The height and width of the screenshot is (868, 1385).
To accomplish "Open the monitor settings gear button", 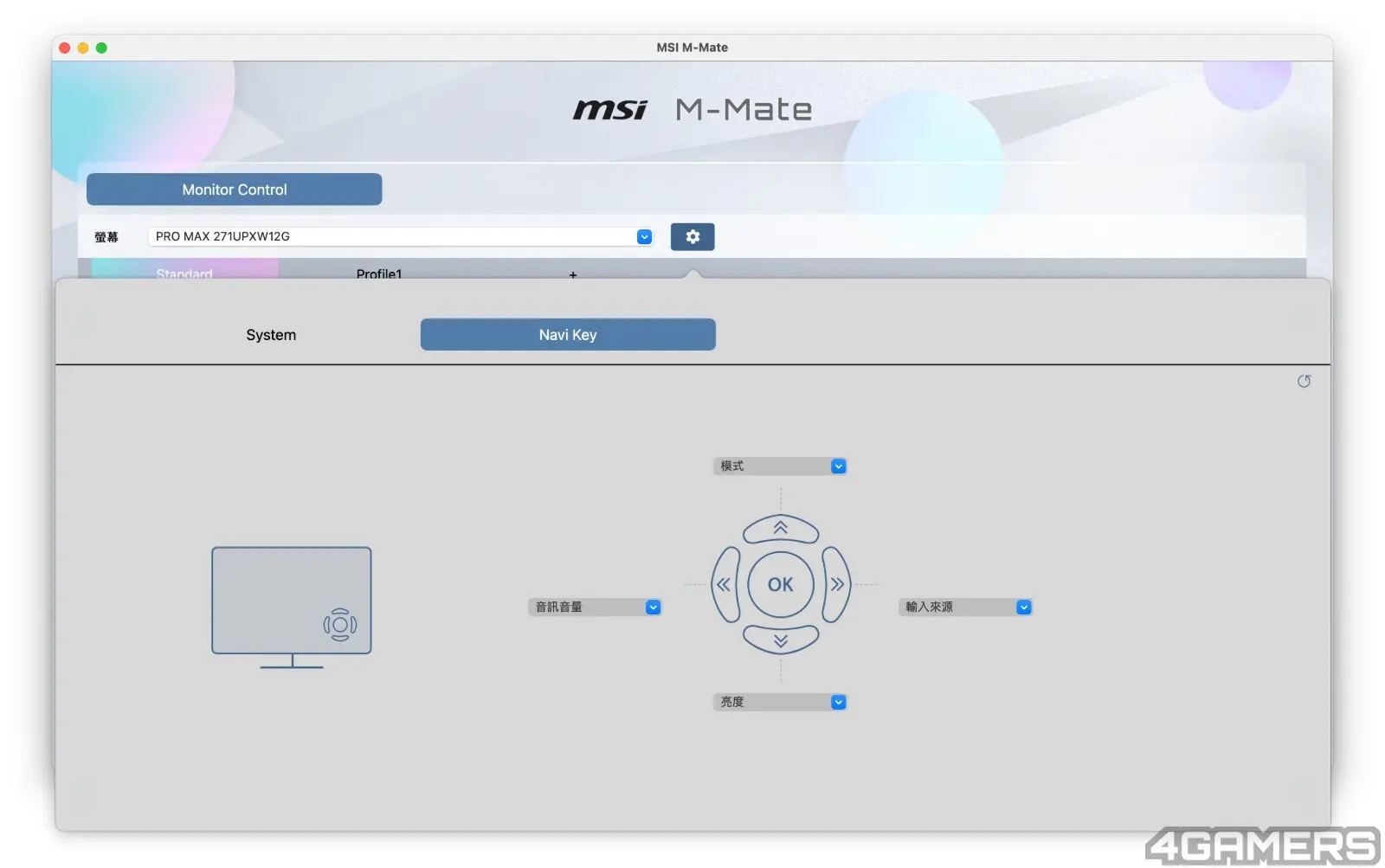I will pyautogui.click(x=692, y=236).
